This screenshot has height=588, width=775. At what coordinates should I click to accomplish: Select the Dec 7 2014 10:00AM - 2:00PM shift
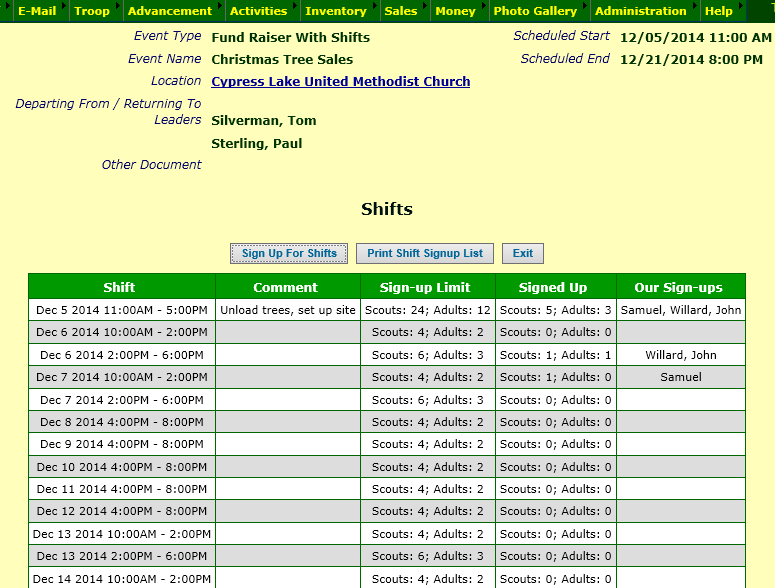(x=122, y=377)
